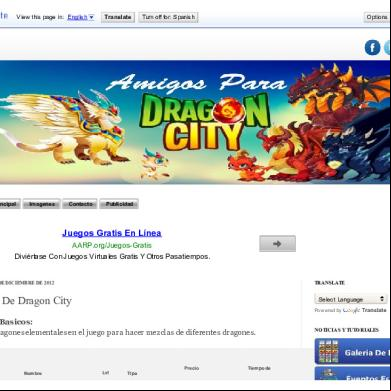The image size is (391, 391).
Task: Turn off translation for Spanish
Action: point(168,17)
